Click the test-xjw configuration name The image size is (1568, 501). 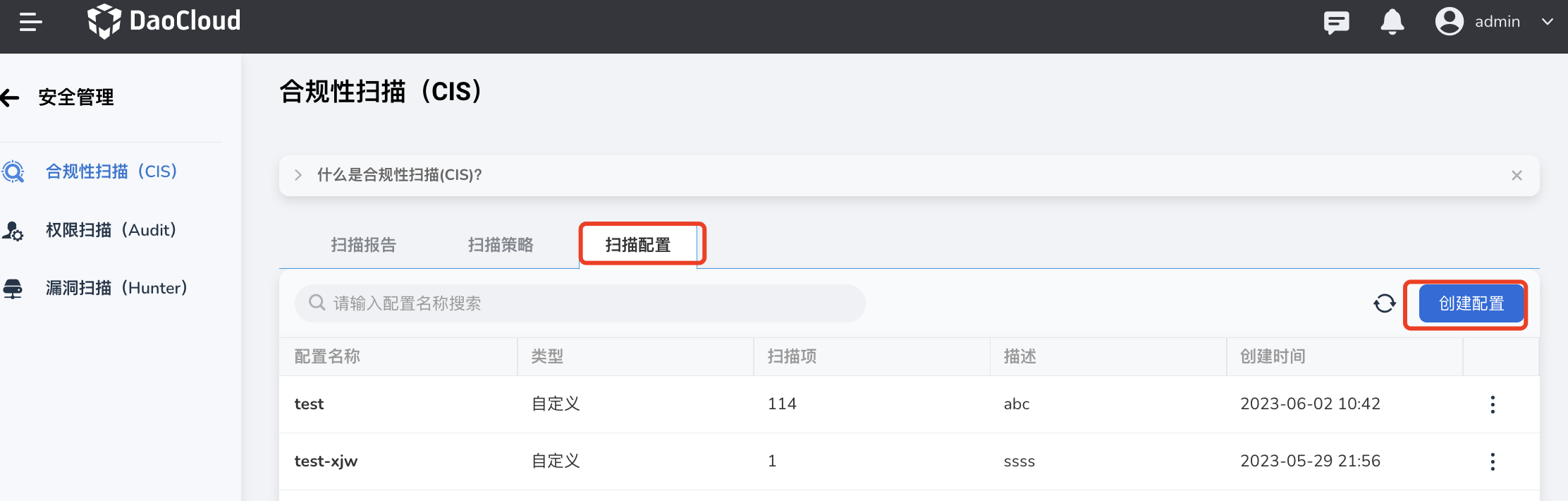point(326,461)
